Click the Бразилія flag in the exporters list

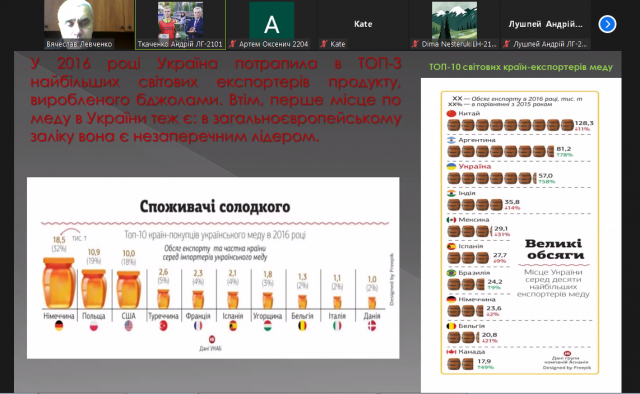click(x=451, y=273)
